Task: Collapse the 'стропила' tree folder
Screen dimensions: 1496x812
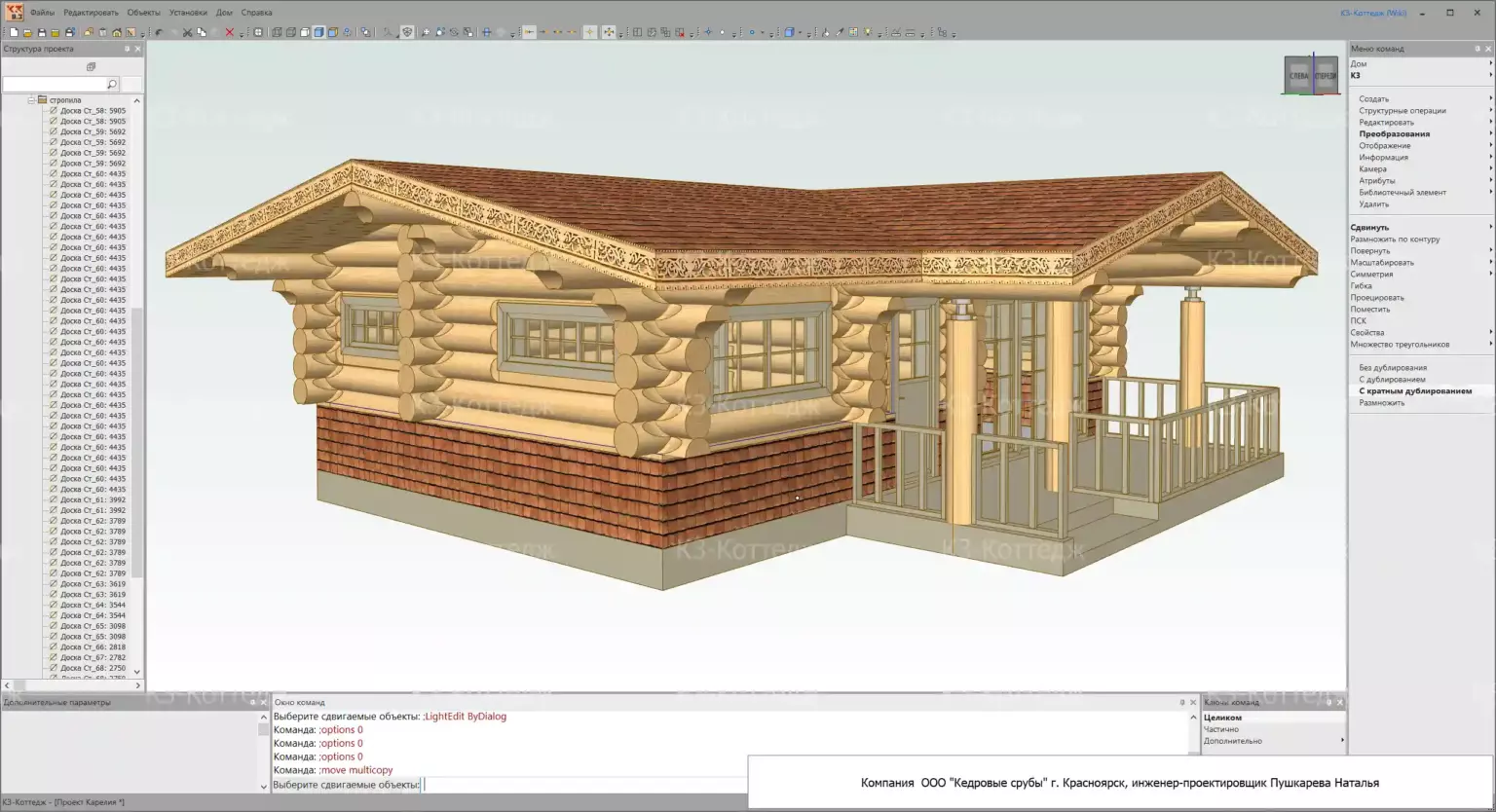Action: click(31, 100)
